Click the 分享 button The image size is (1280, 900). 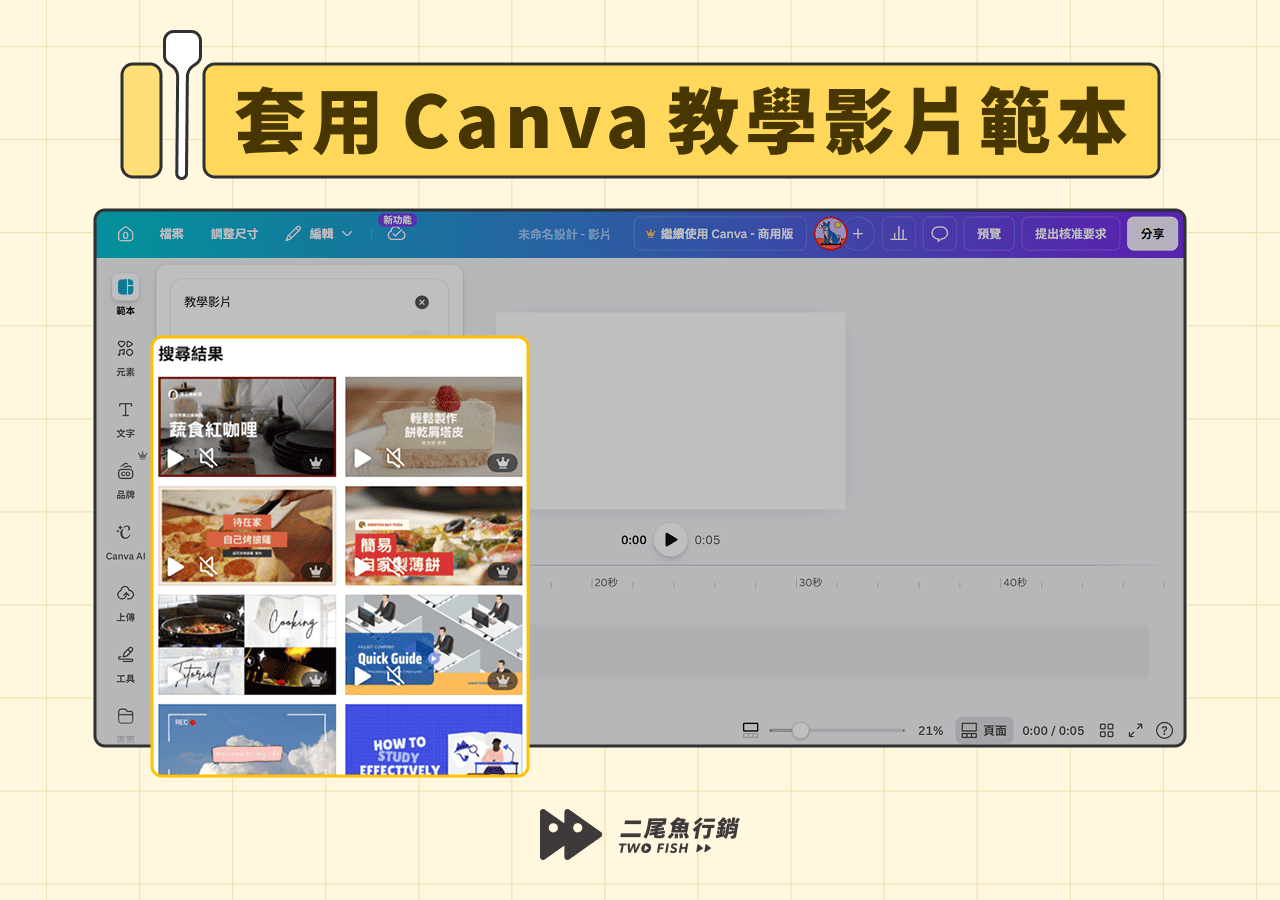(1152, 234)
